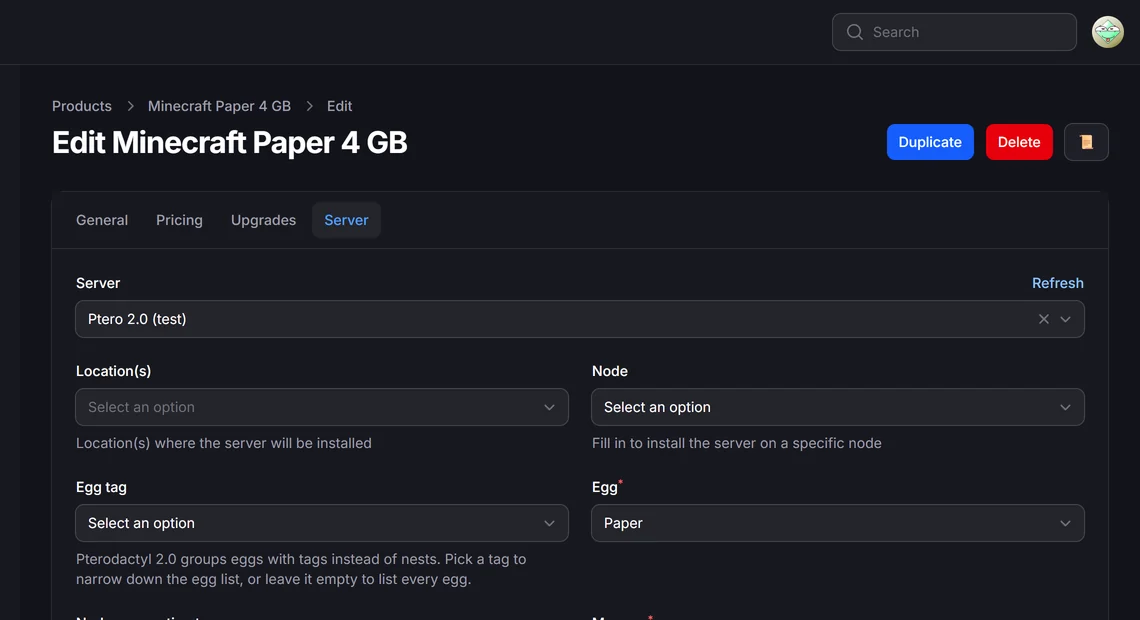Viewport: 1140px width, 620px height.
Task: Open the Egg dropdown showing Paper
Action: 838,523
